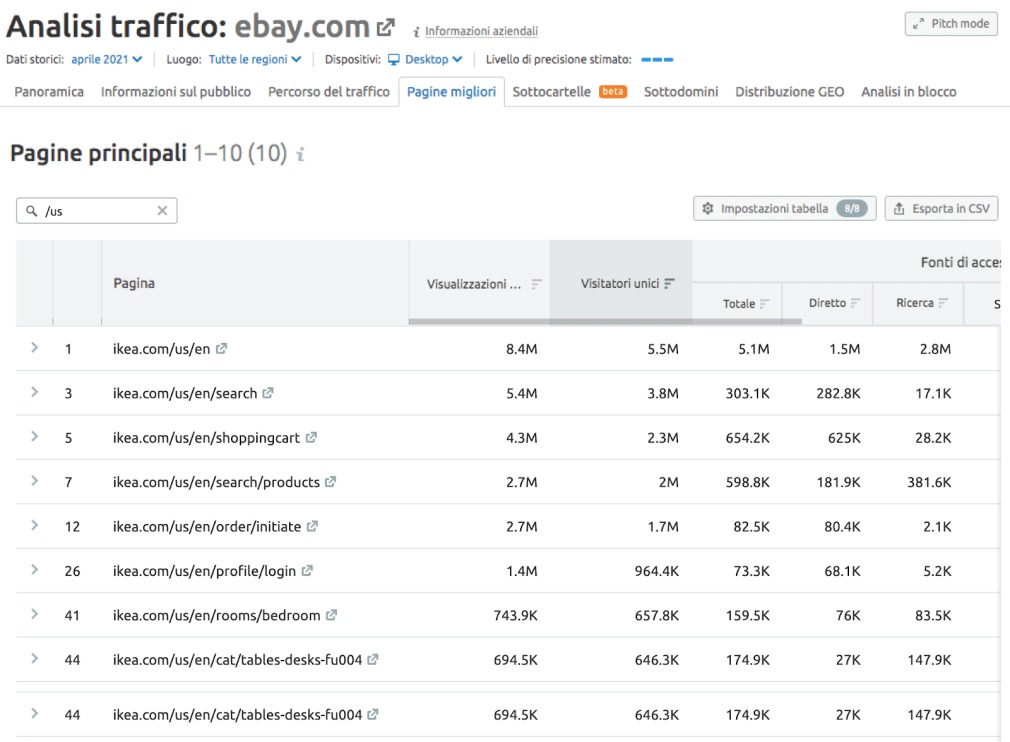Image resolution: width=1010 pixels, height=742 pixels.
Task: Select the 625K direct cell
Action: [x=844, y=438]
